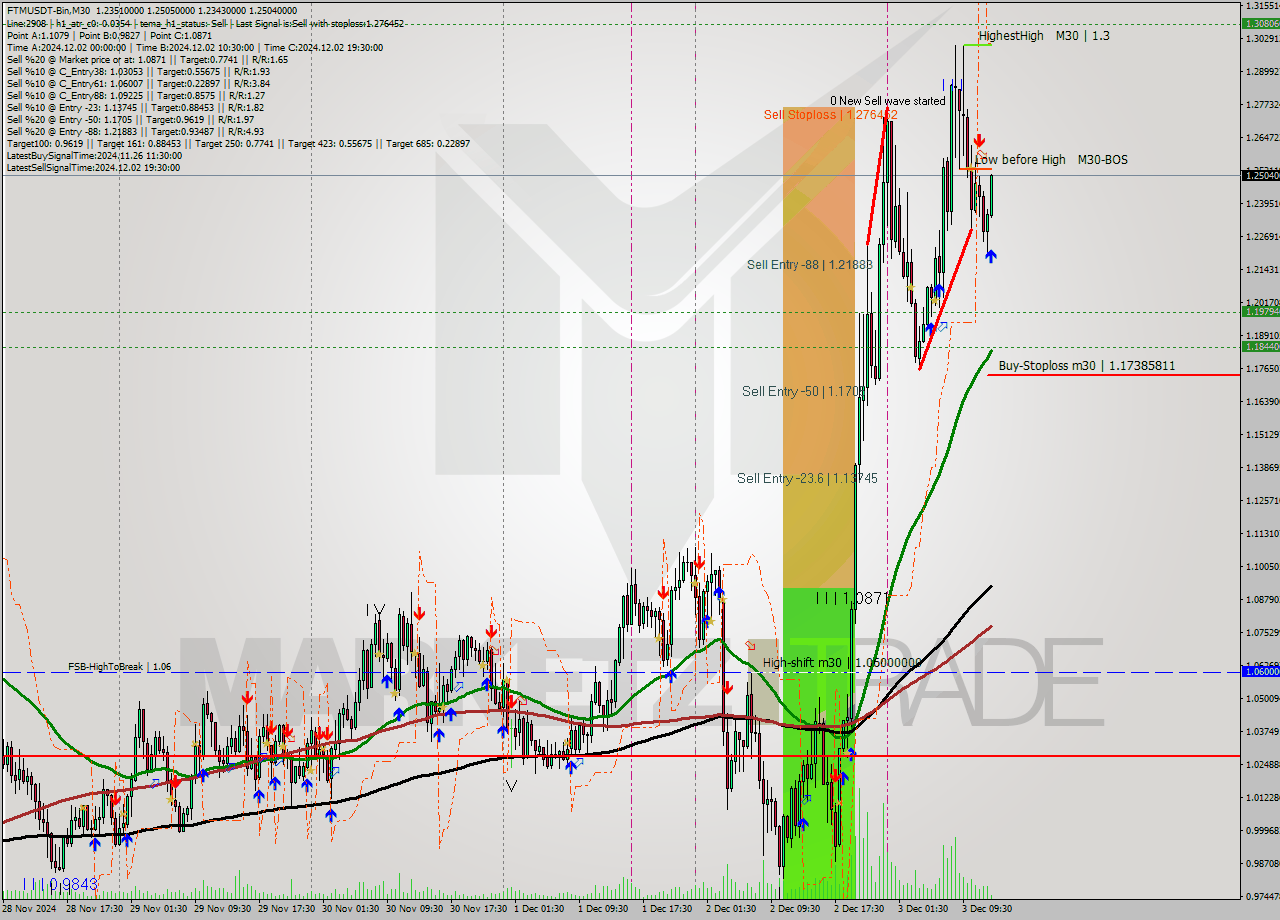Click the blue price tag 1.06000
This screenshot has height=920, width=1280.
click(x=1260, y=672)
